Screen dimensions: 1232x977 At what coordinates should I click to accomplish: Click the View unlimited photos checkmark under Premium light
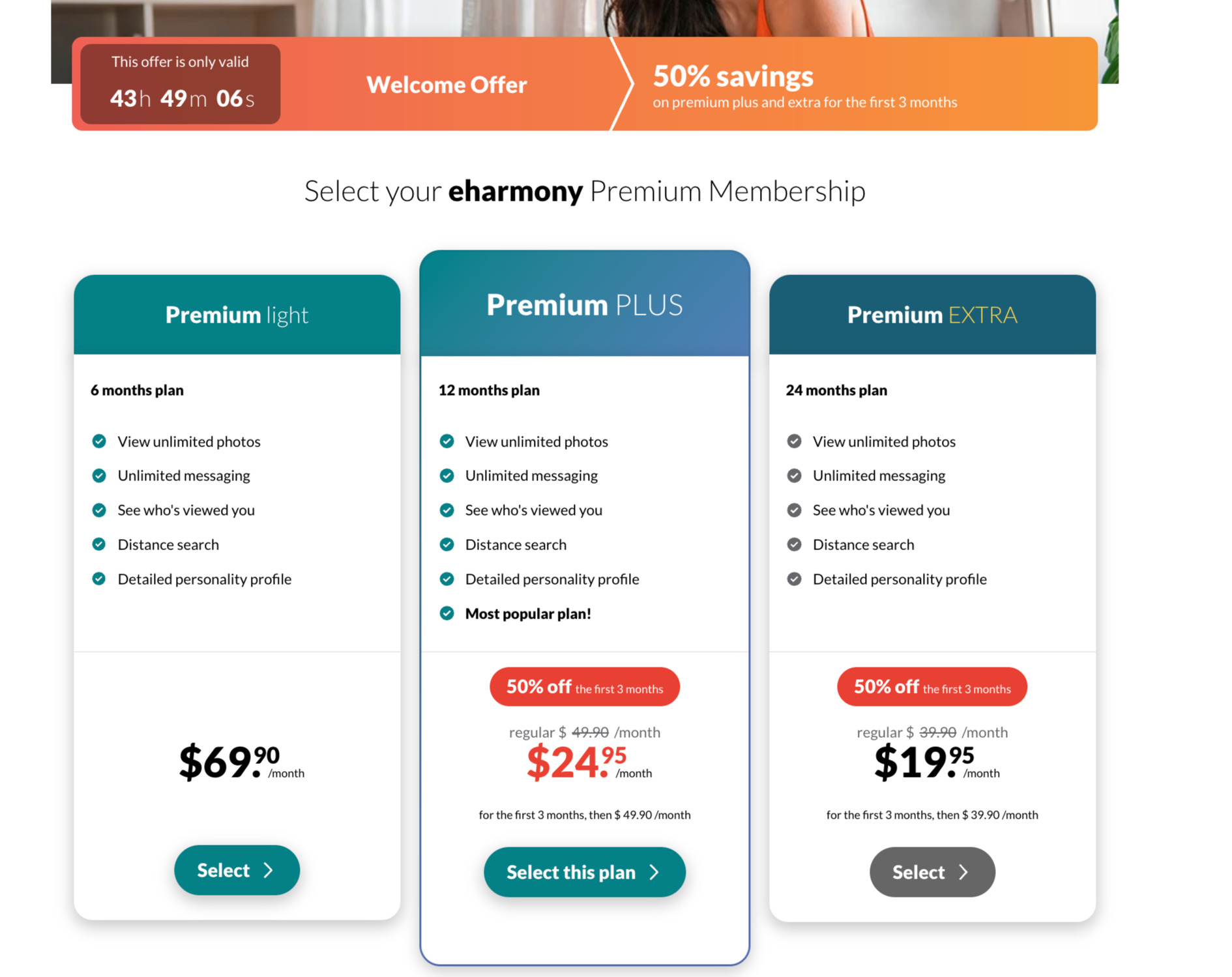(x=99, y=441)
